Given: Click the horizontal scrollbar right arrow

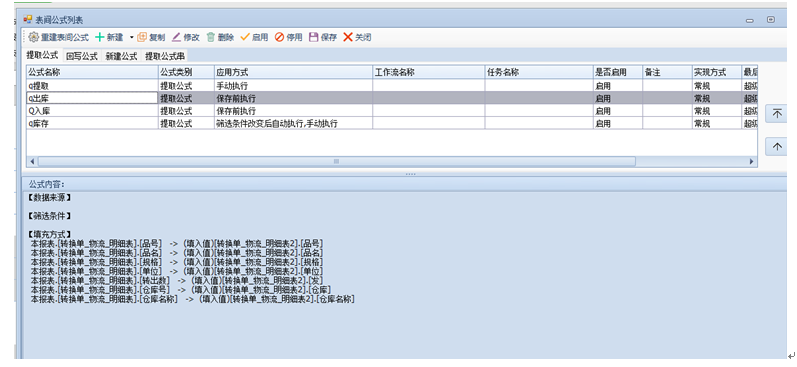Looking at the screenshot, I should point(752,161).
